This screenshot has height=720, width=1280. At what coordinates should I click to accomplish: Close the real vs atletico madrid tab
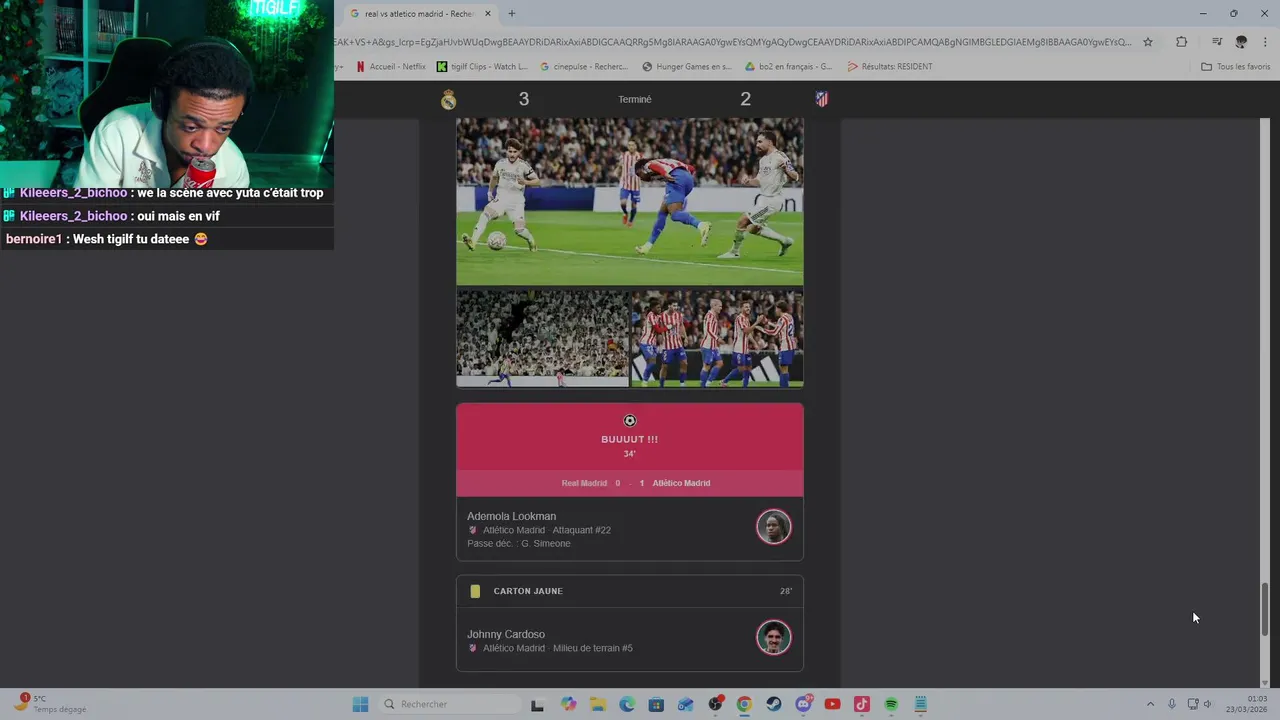tap(488, 14)
